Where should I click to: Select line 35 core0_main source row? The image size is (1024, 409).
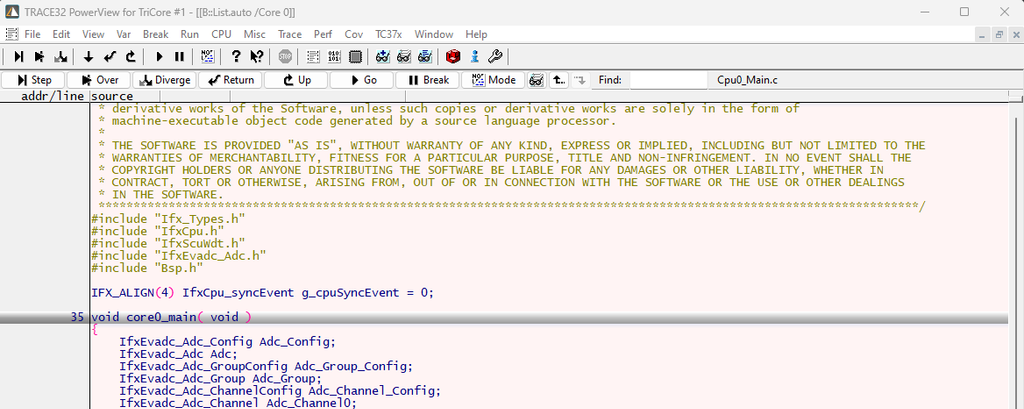click(400, 317)
